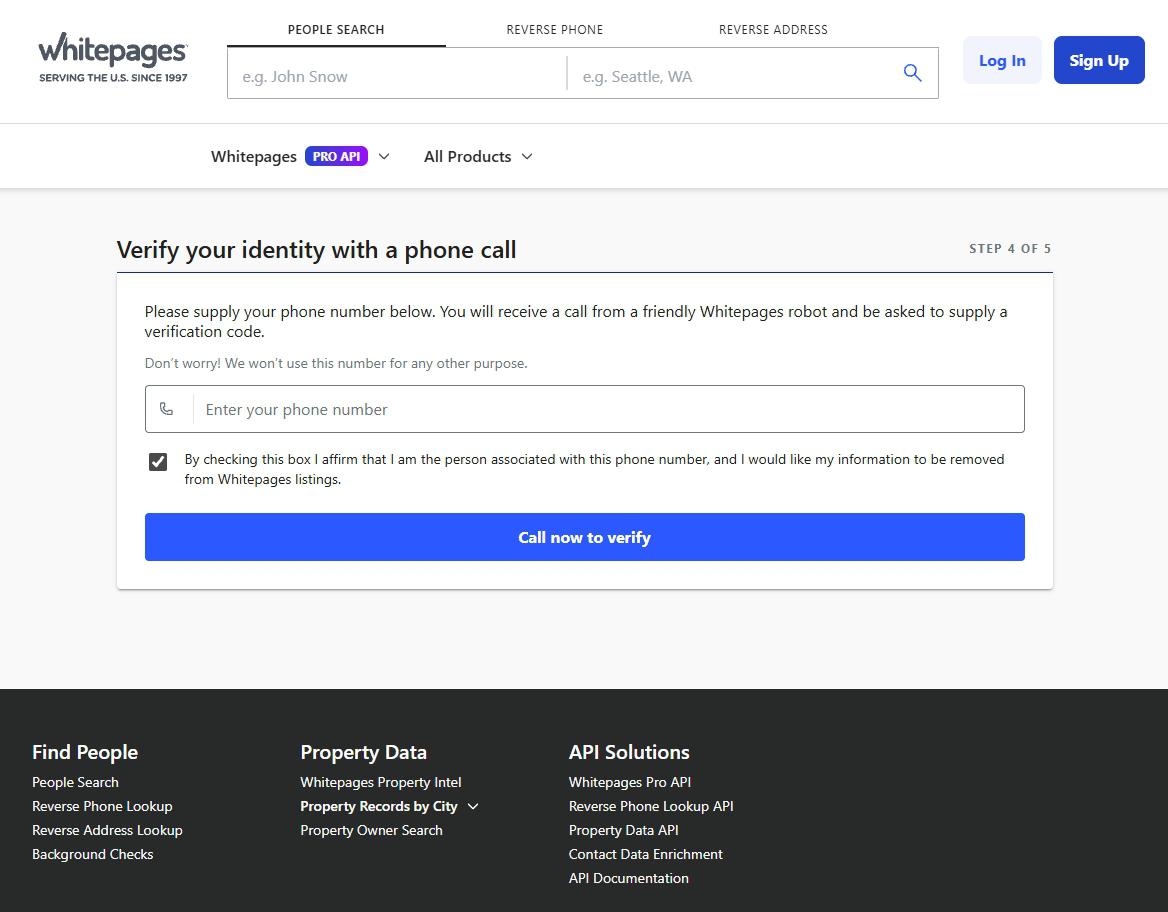Image resolution: width=1168 pixels, height=912 pixels.
Task: Switch to the Reverse Phone tab
Action: [555, 30]
